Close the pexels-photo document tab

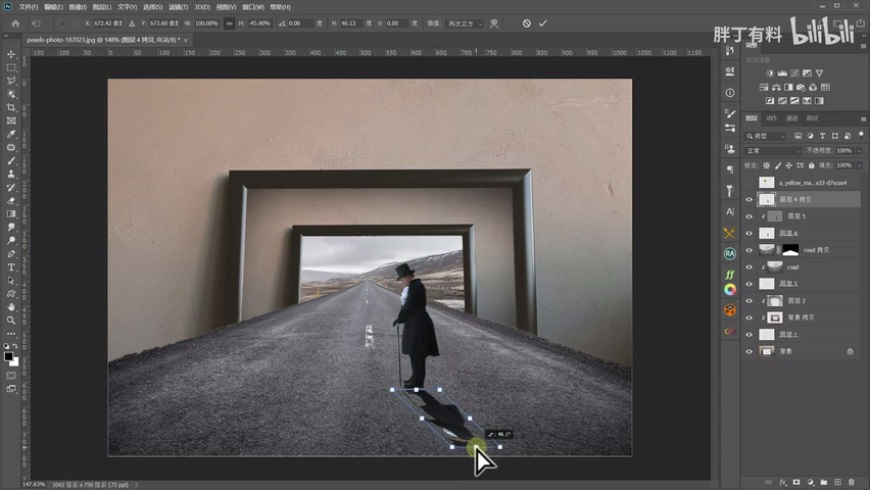(x=185, y=39)
